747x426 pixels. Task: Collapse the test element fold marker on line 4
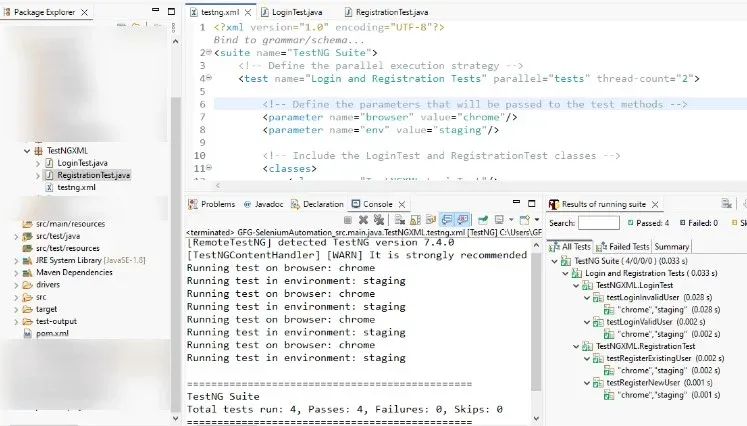point(209,78)
